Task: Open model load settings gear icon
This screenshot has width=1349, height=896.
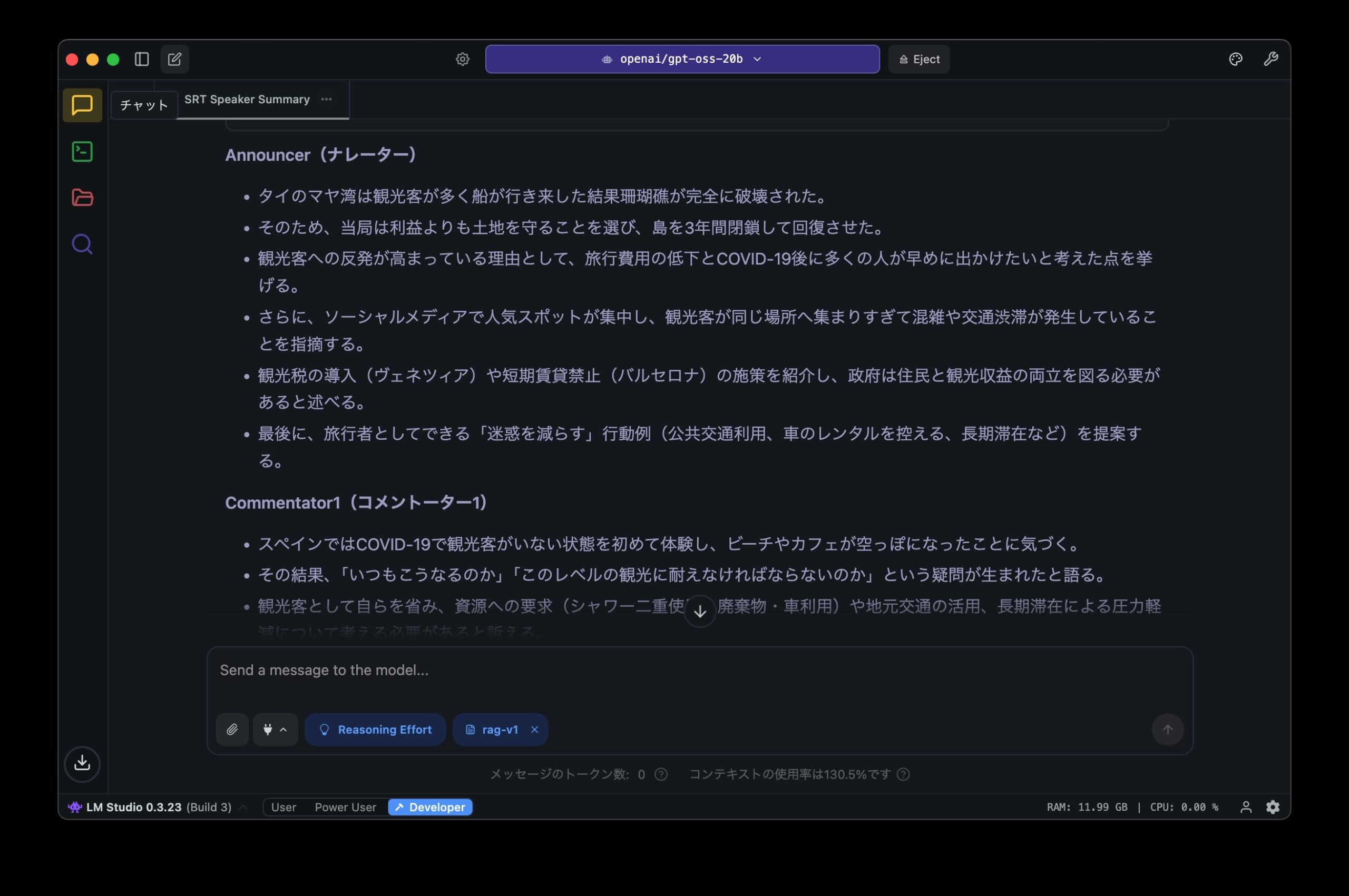Action: [x=463, y=60]
